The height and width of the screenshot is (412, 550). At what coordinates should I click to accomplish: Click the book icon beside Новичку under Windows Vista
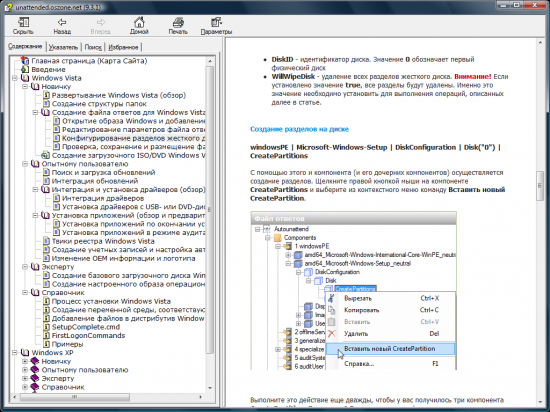point(35,87)
